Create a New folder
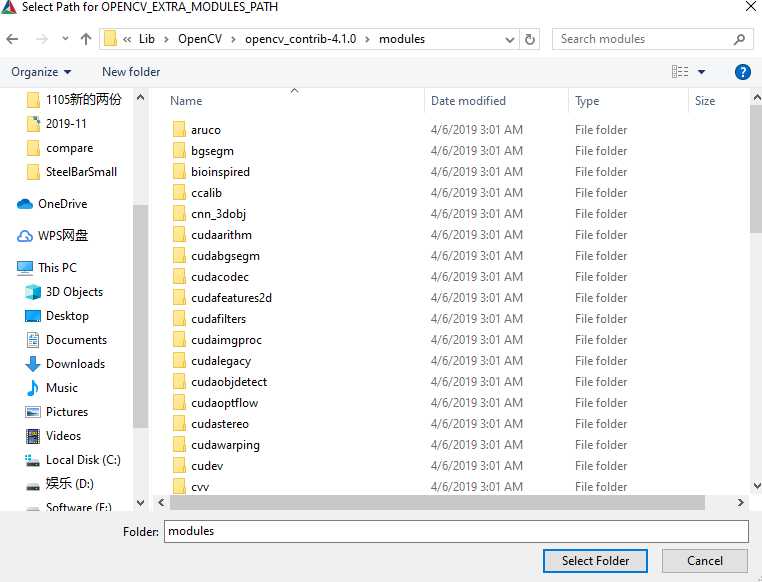Viewport: 762px width, 582px height. pyautogui.click(x=131, y=72)
